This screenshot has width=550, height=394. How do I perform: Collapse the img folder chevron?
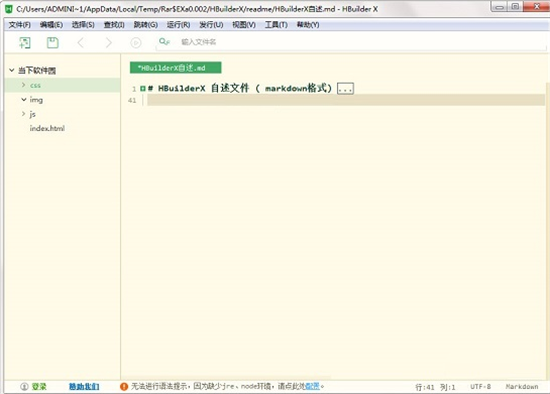pyautogui.click(x=24, y=100)
